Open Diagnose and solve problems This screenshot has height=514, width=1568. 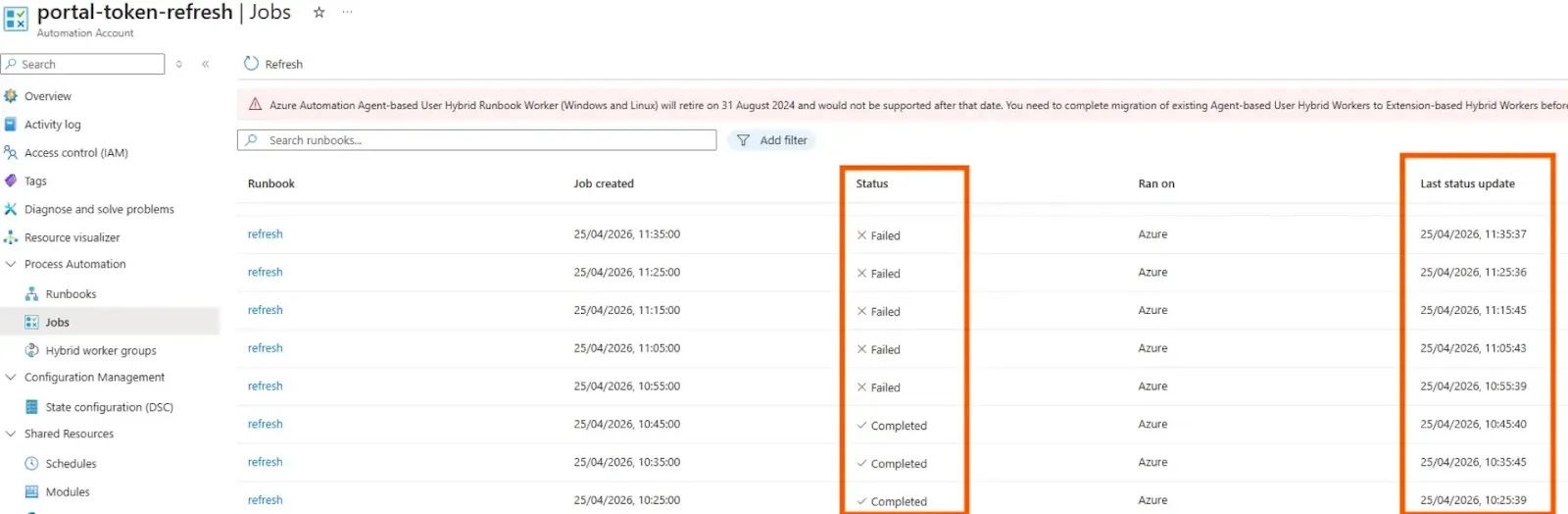99,209
